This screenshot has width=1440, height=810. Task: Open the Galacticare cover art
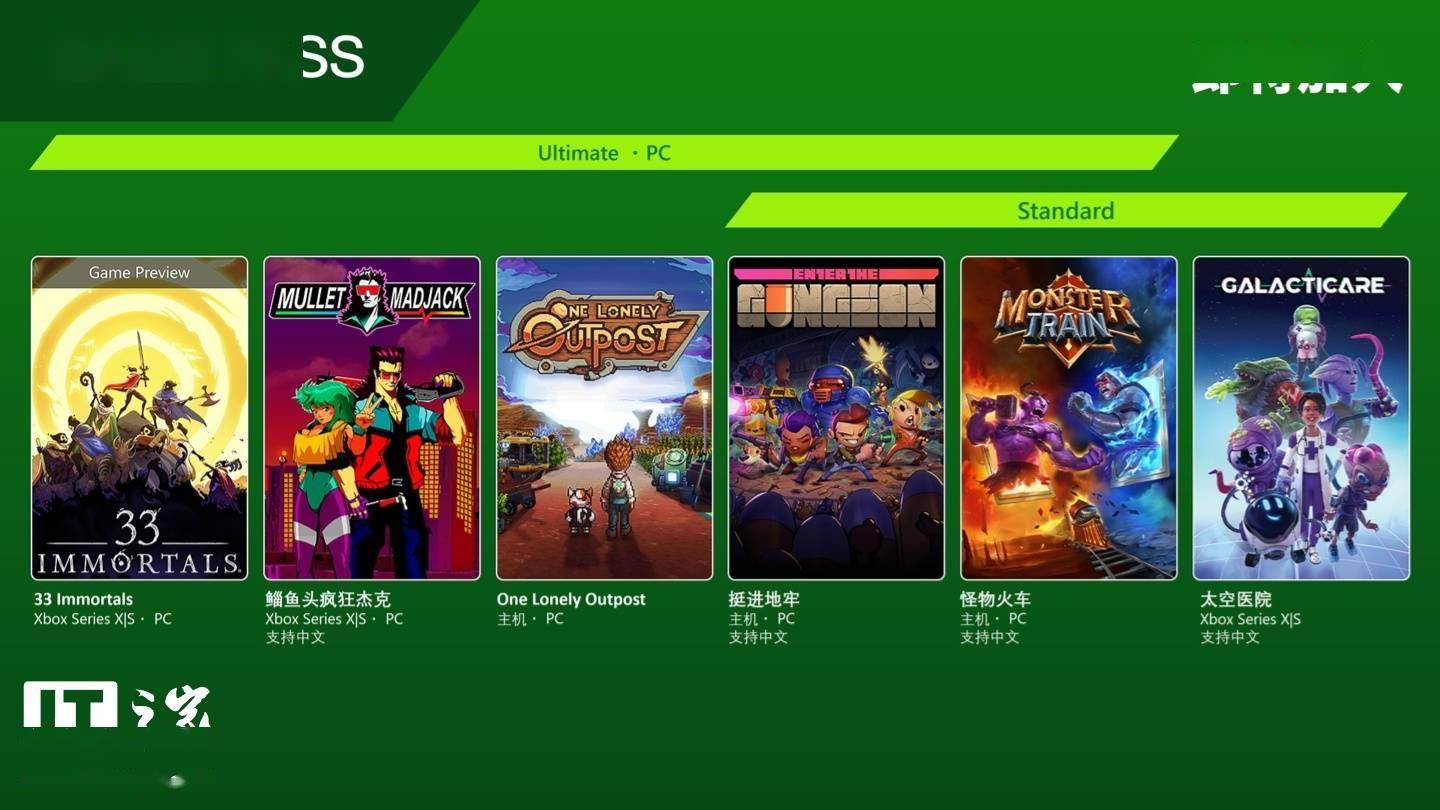pos(1301,418)
